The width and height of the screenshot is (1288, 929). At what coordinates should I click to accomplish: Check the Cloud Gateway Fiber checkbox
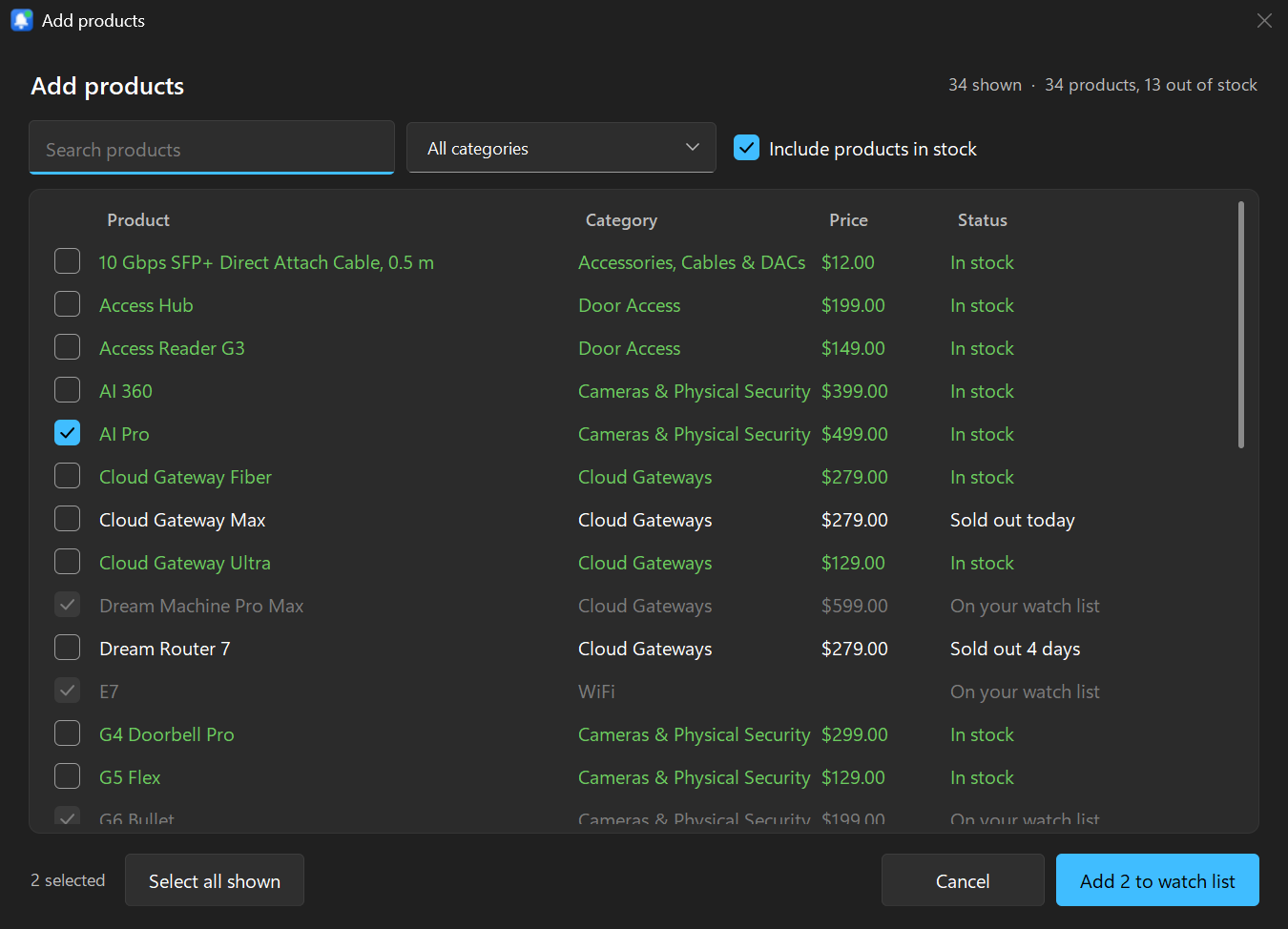coord(67,476)
